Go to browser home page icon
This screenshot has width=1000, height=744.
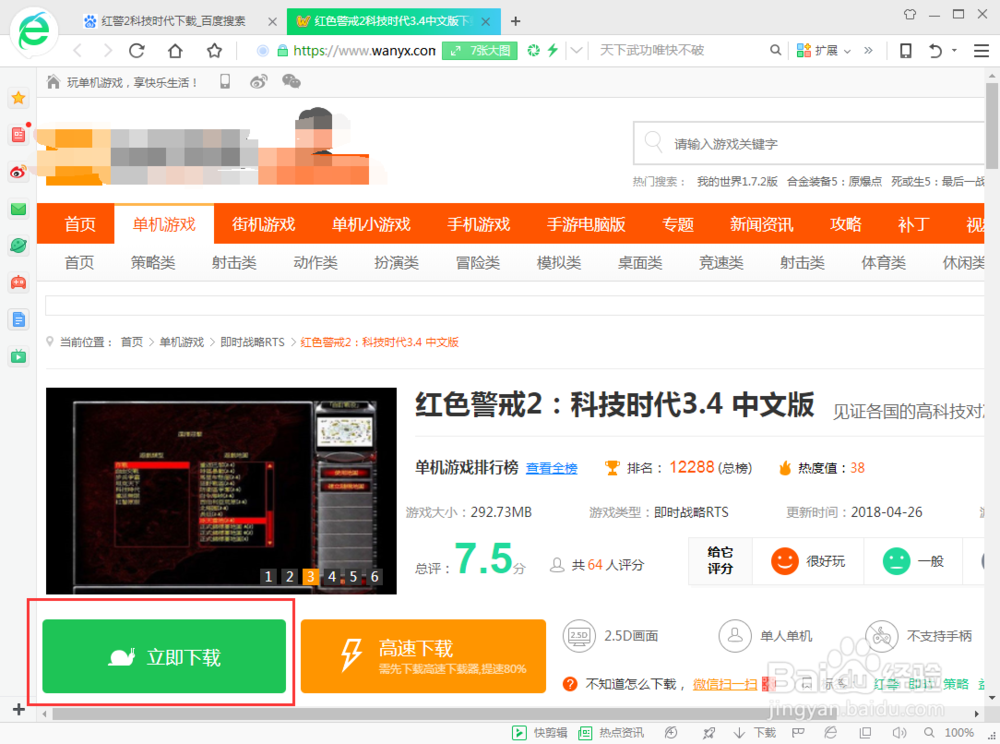(175, 50)
